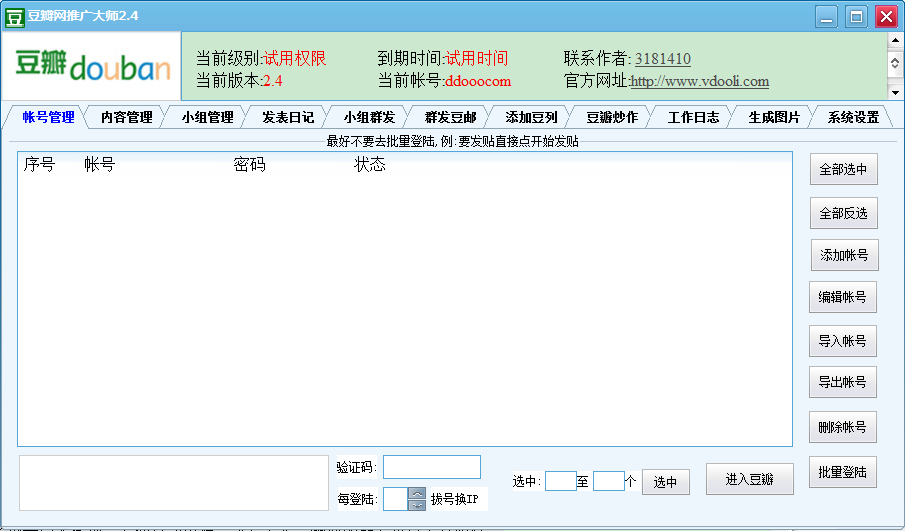Add an account with 添加帐号
The width and height of the screenshot is (905, 531).
pos(844,255)
